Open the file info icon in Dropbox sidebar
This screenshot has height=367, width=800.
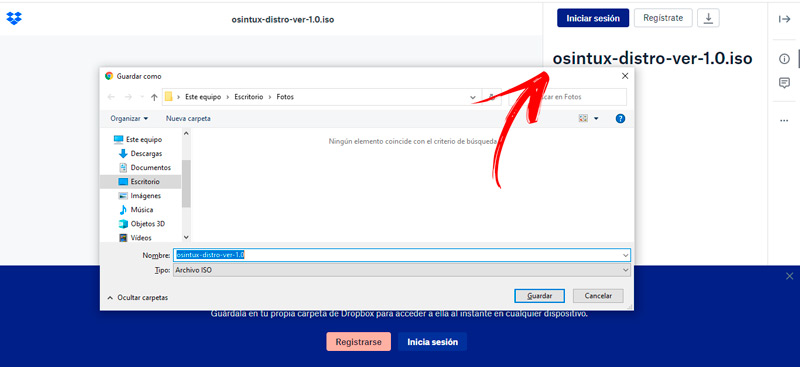[x=784, y=59]
